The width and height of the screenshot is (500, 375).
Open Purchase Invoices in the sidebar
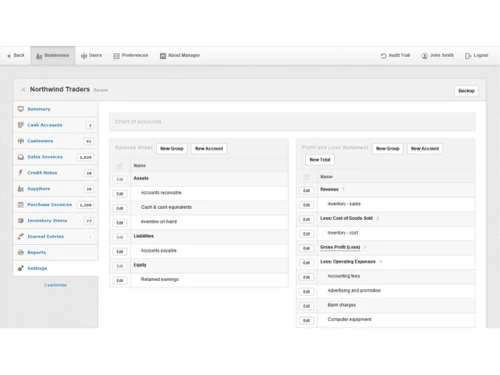[56, 205]
